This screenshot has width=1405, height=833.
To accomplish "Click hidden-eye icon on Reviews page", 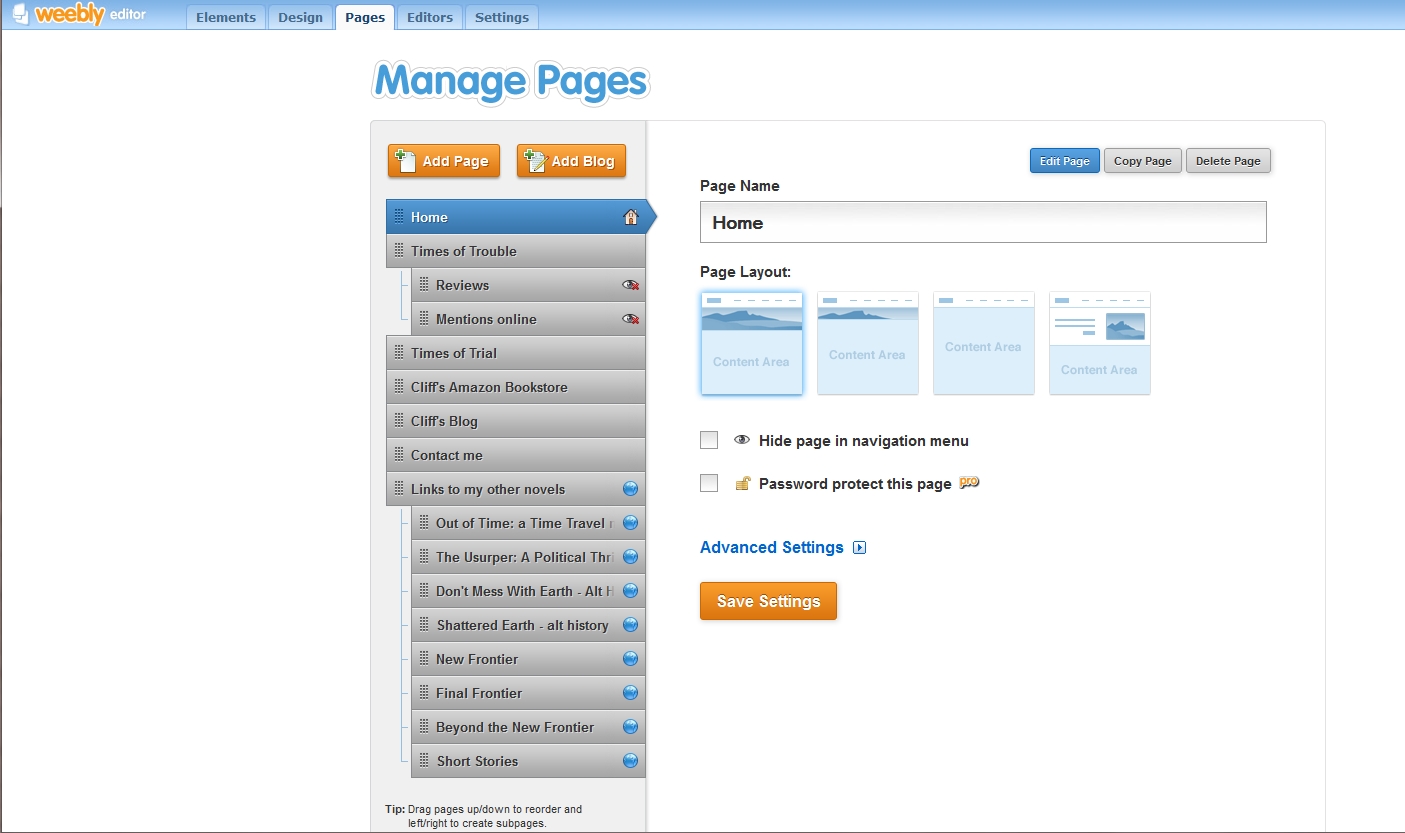I will [630, 285].
